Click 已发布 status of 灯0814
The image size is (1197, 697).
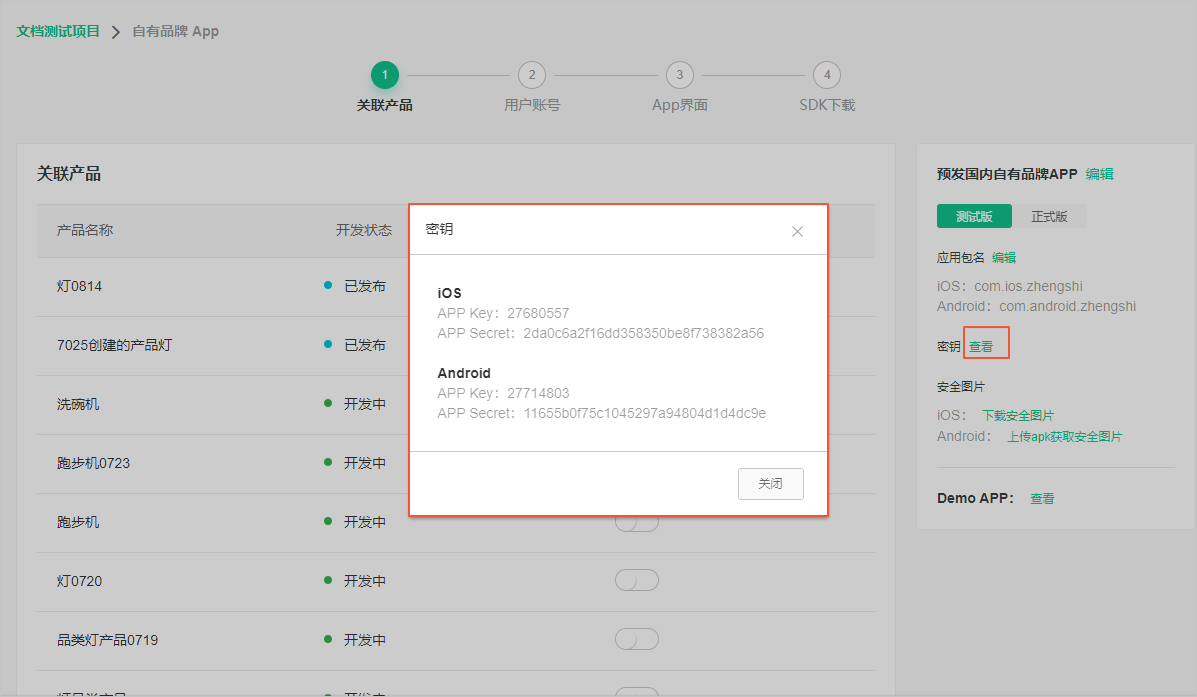click(x=365, y=286)
